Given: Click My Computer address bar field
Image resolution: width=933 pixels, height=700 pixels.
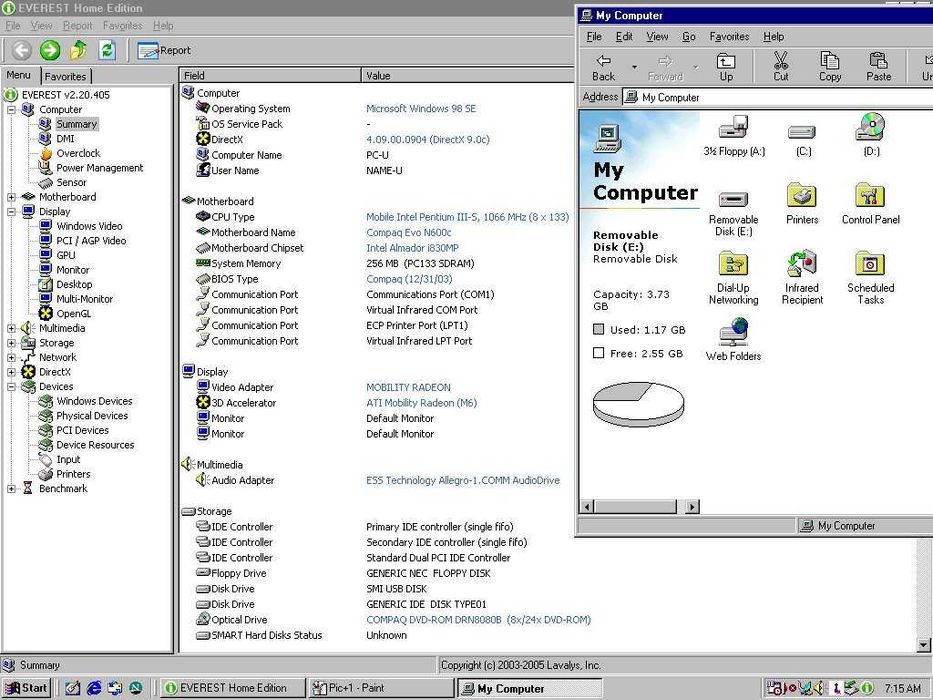Looking at the screenshot, I should [779, 97].
